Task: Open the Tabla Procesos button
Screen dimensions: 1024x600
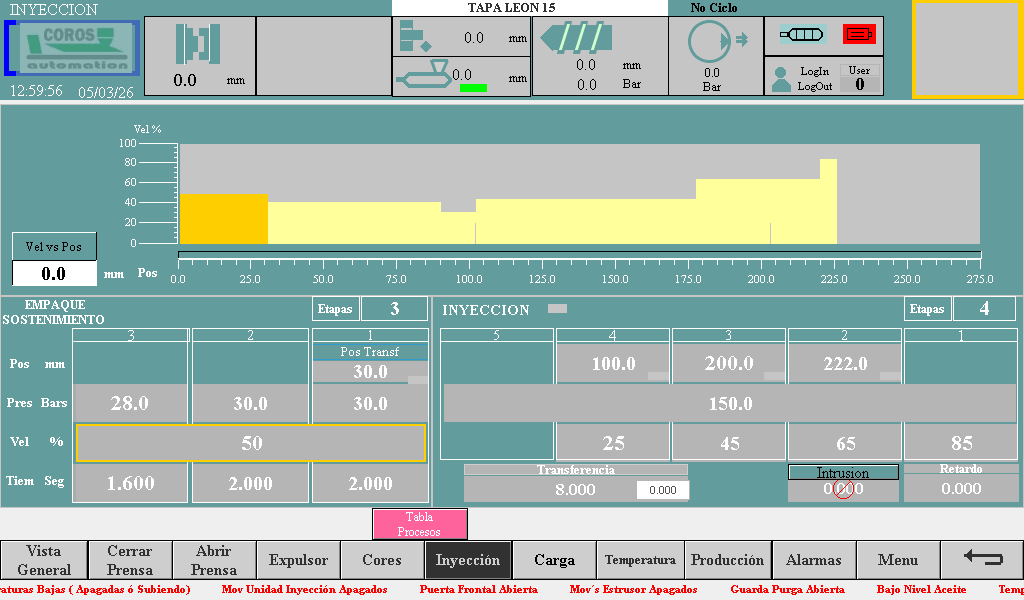Action: click(x=419, y=524)
